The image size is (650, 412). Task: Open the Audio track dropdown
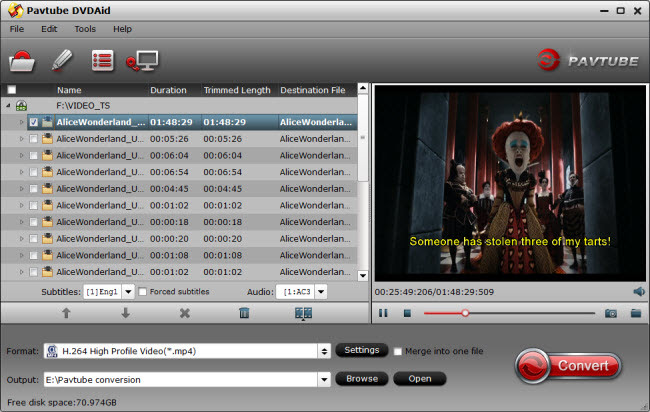click(321, 292)
